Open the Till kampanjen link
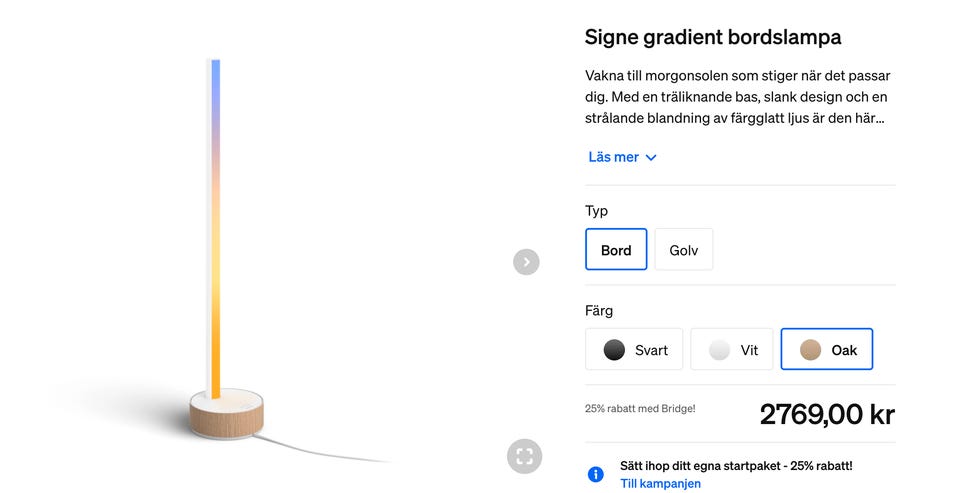Viewport: 960px width, 493px height. [x=660, y=484]
